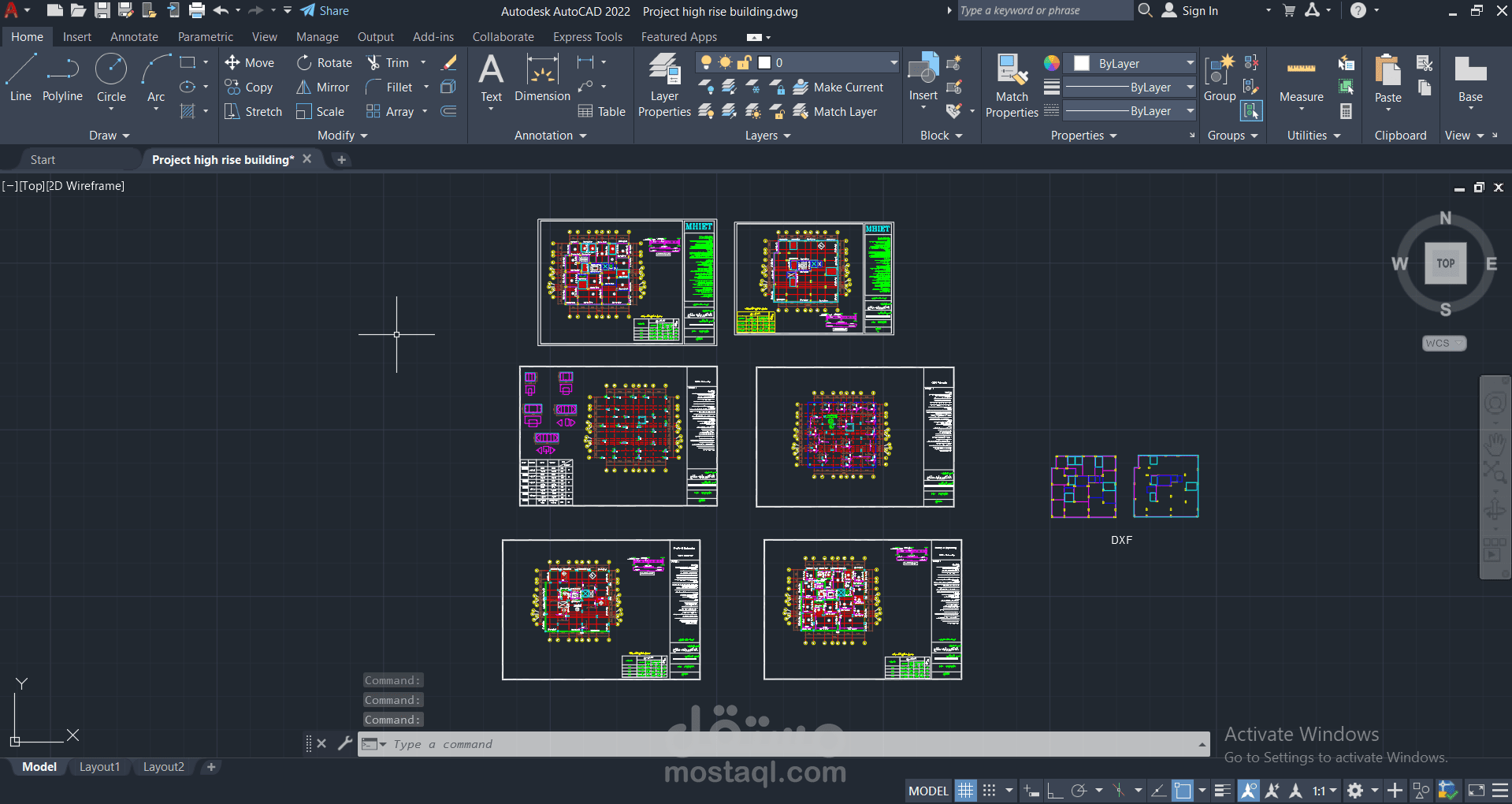The width and height of the screenshot is (1512, 804).
Task: Start the Dimension tool
Action: [542, 78]
